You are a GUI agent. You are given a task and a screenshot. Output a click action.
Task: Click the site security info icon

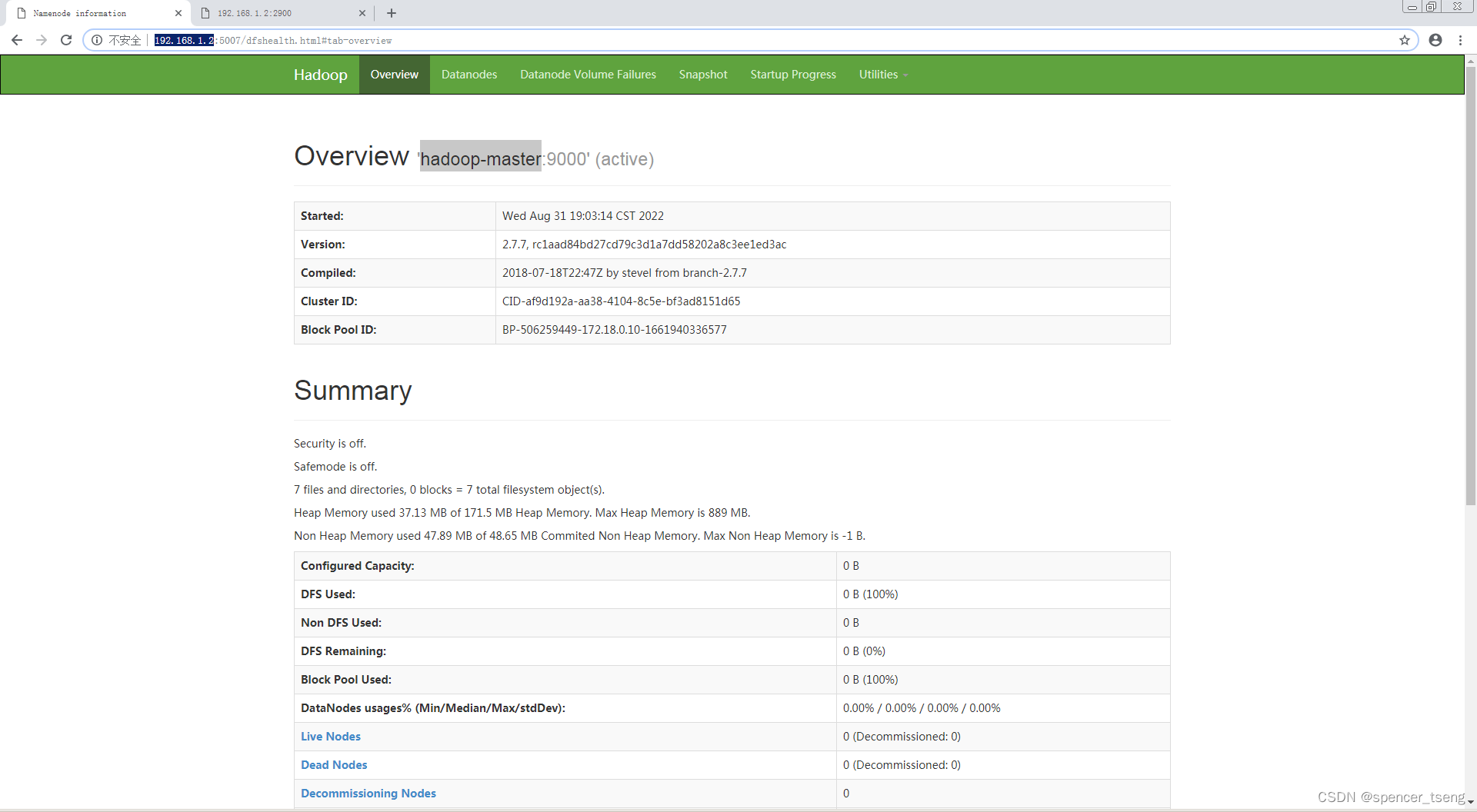click(96, 40)
